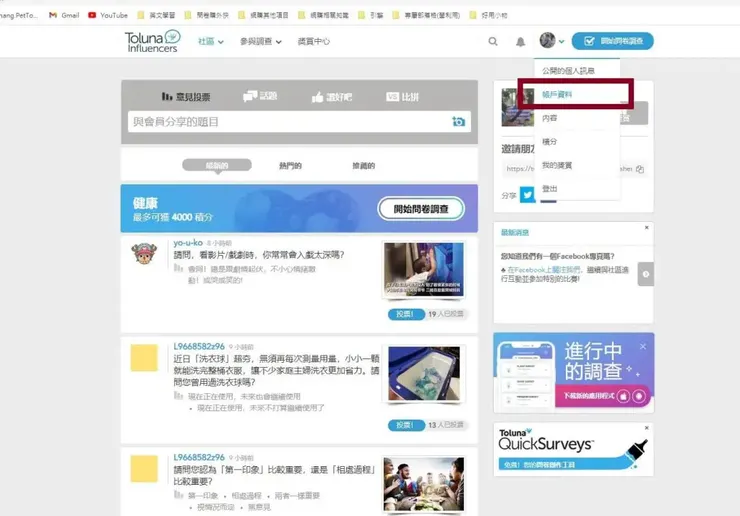Click yo-u-ko's Chopper avatar
This screenshot has width=740, height=516.
(x=144, y=254)
